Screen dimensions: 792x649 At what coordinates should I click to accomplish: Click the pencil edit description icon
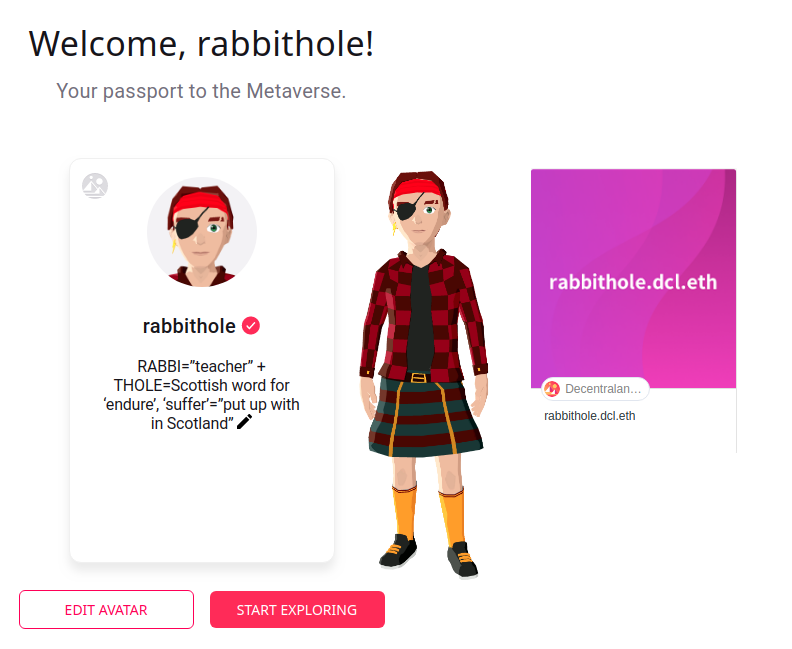click(x=244, y=422)
